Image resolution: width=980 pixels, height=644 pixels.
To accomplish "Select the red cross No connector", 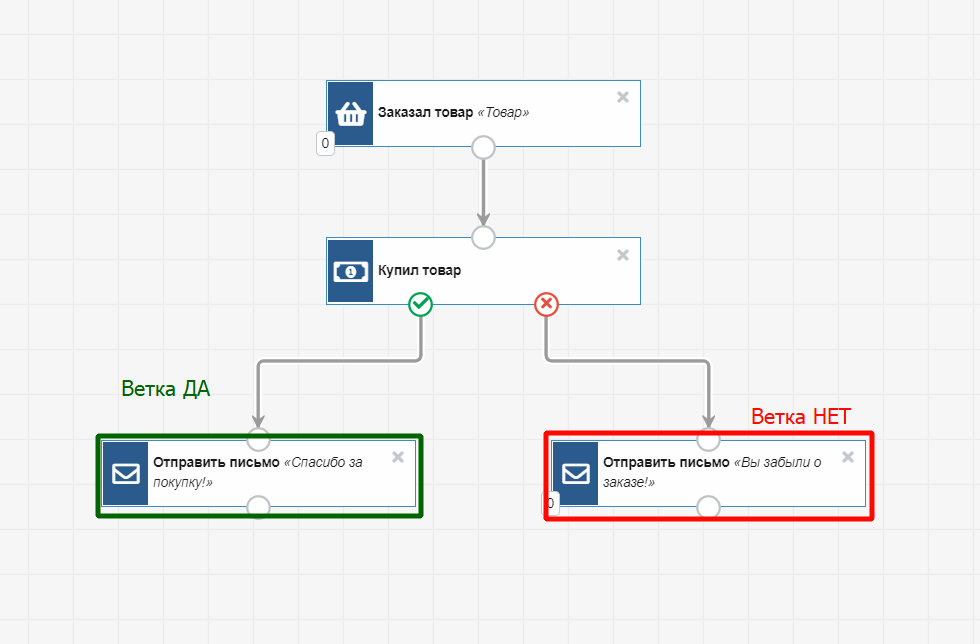I will click(x=546, y=304).
